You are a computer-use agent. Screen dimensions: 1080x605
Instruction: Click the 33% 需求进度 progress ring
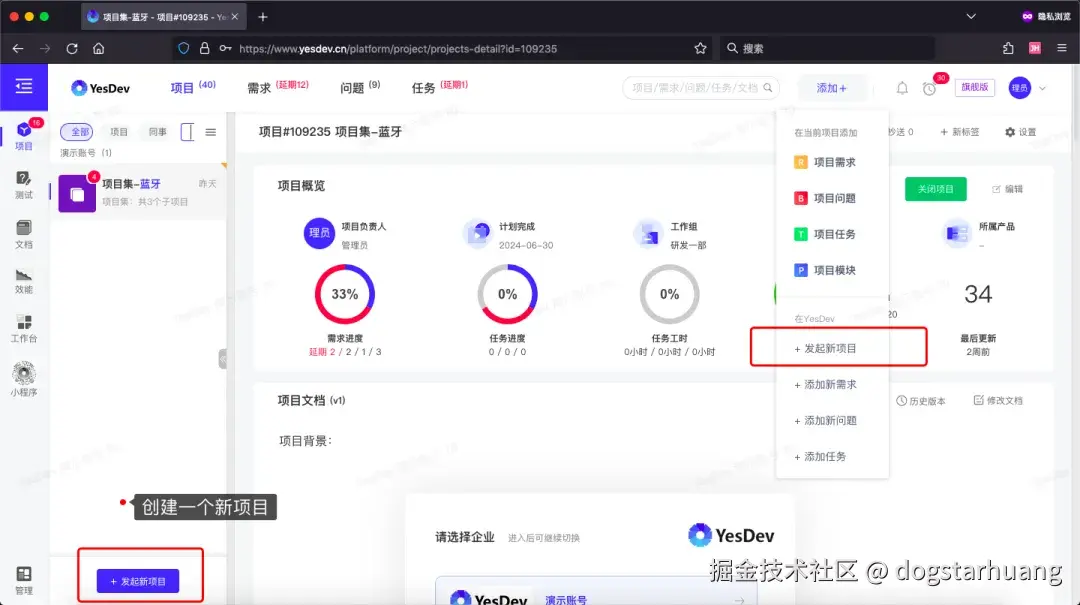click(345, 294)
